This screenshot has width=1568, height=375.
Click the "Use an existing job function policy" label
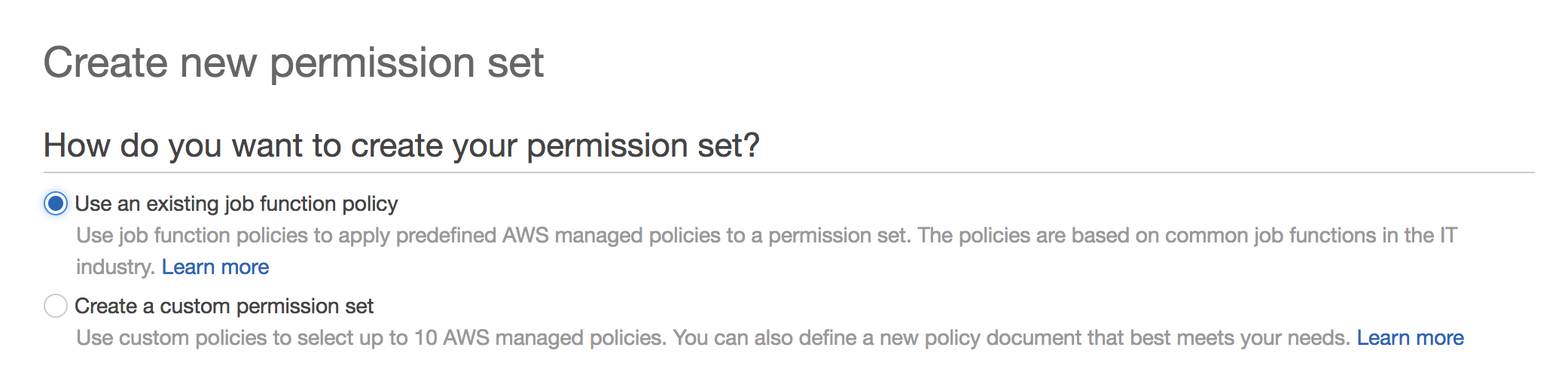click(236, 204)
